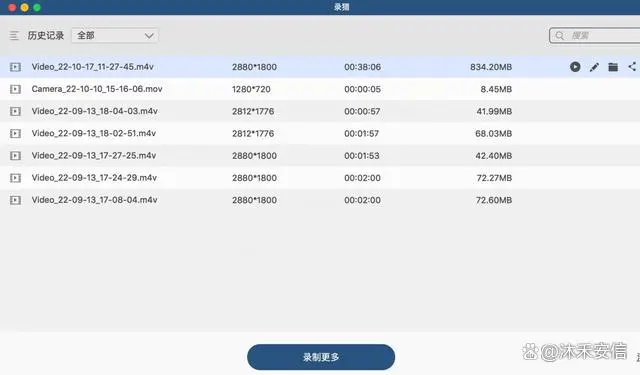Click the magnifier icon in the search box
Screen dimensions: 640x375
[560, 36]
